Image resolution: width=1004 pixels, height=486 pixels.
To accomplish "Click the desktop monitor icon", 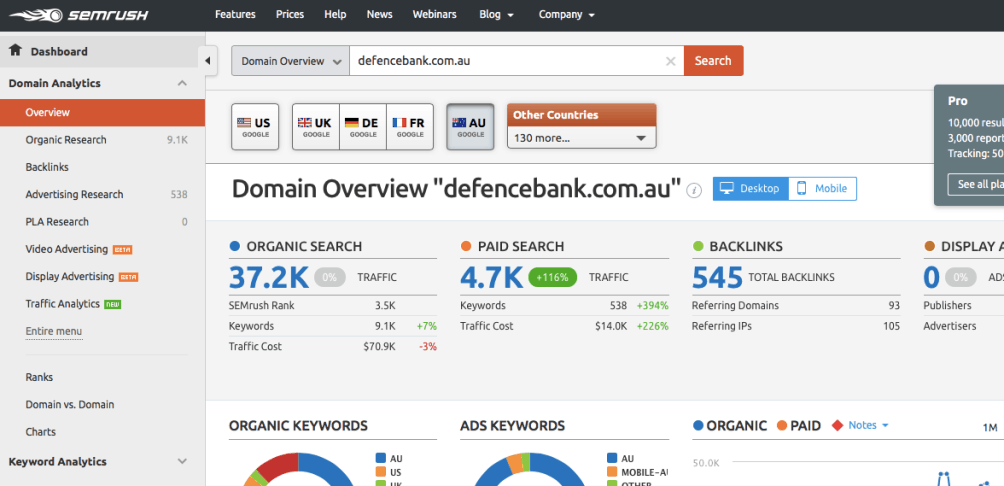I will tap(726, 188).
